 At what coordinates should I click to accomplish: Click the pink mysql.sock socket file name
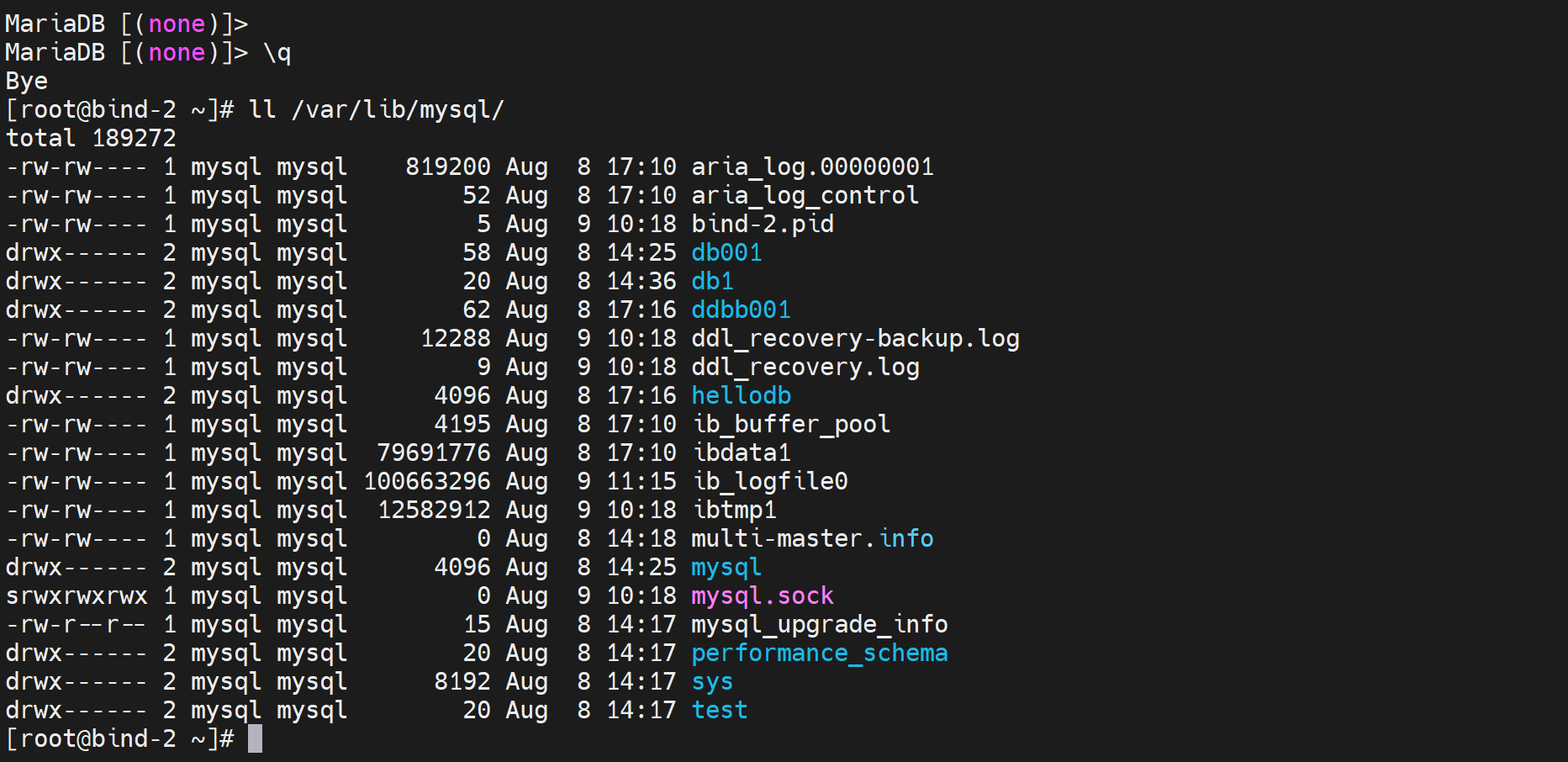(x=762, y=595)
